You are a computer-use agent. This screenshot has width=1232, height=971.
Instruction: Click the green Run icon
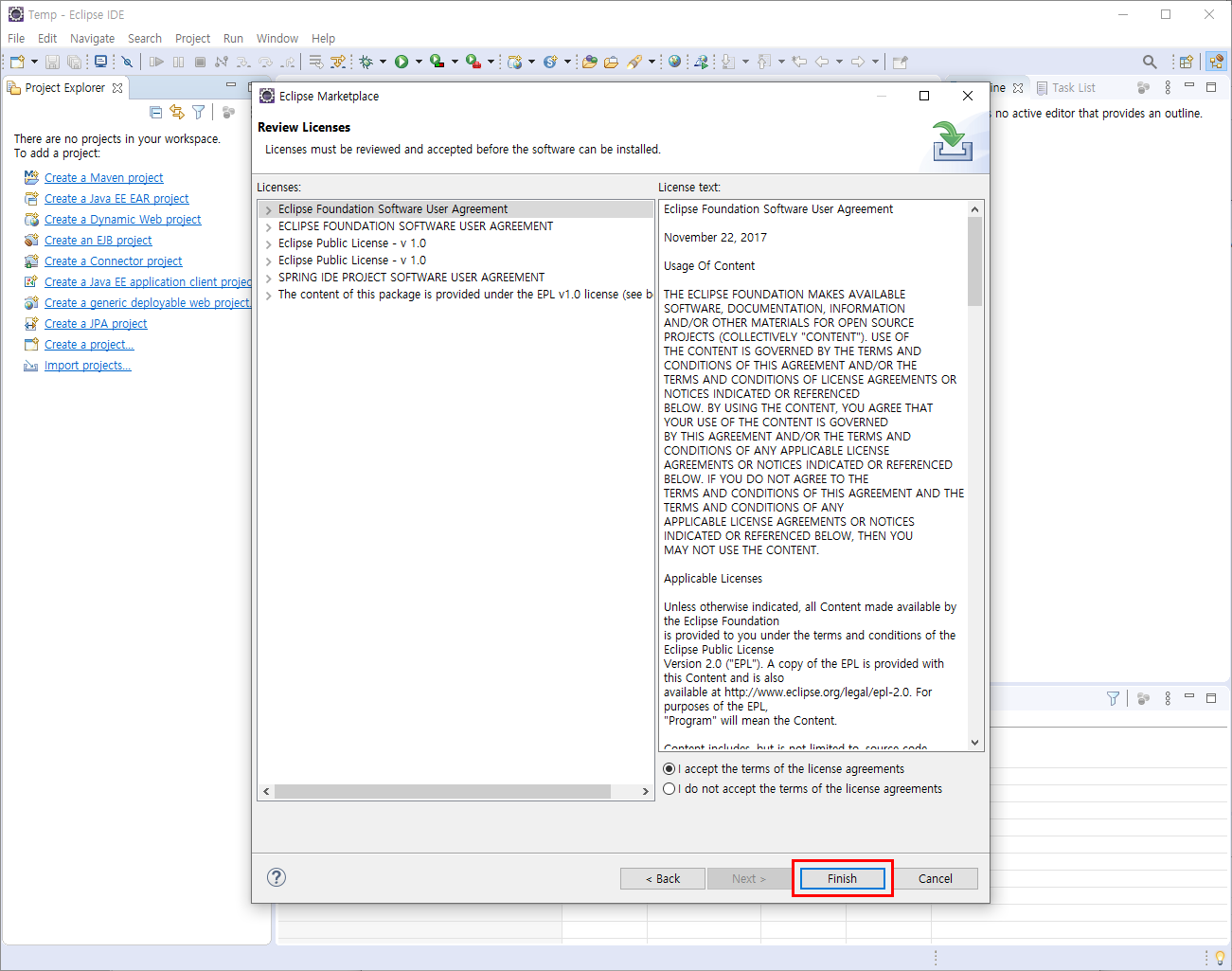[402, 62]
